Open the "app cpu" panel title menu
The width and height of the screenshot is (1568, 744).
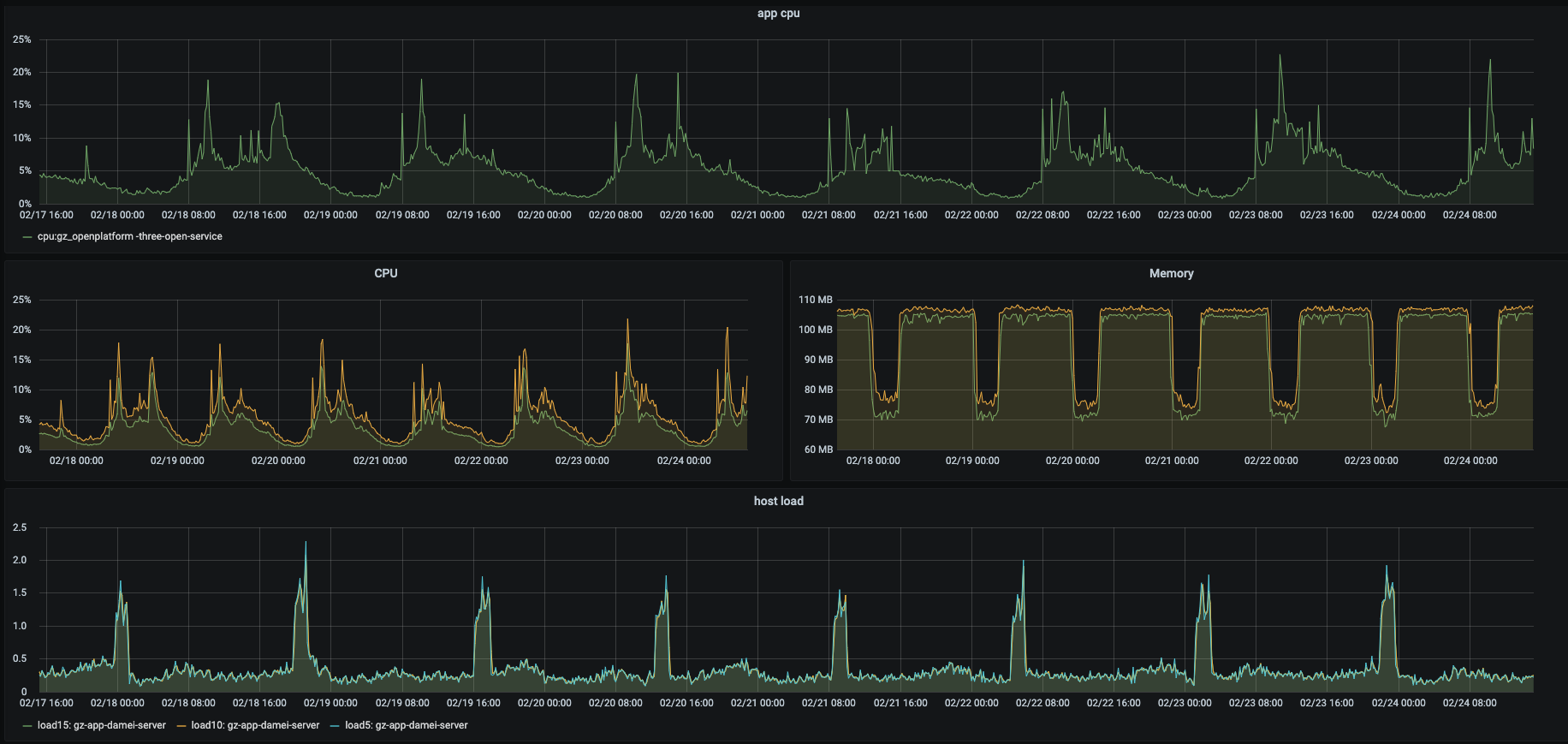click(x=778, y=13)
